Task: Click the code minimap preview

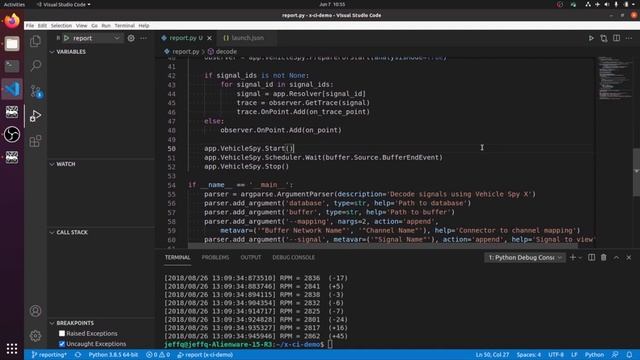Action: [614, 78]
